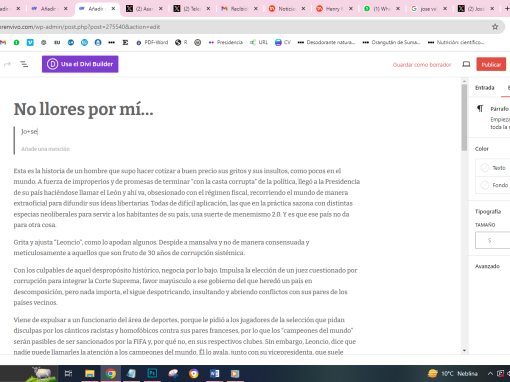This screenshot has width=510, height=382.
Task: Switch to the Gmail Recibidos tab
Action: [x=239, y=9]
